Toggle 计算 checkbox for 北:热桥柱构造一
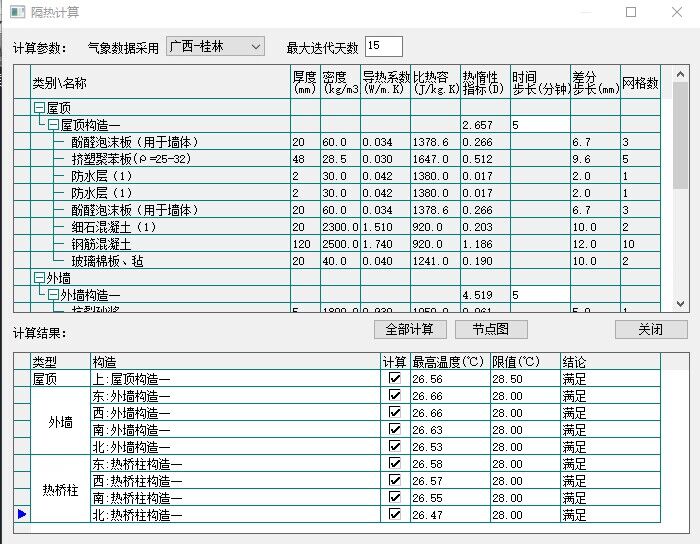 pyautogui.click(x=395, y=514)
